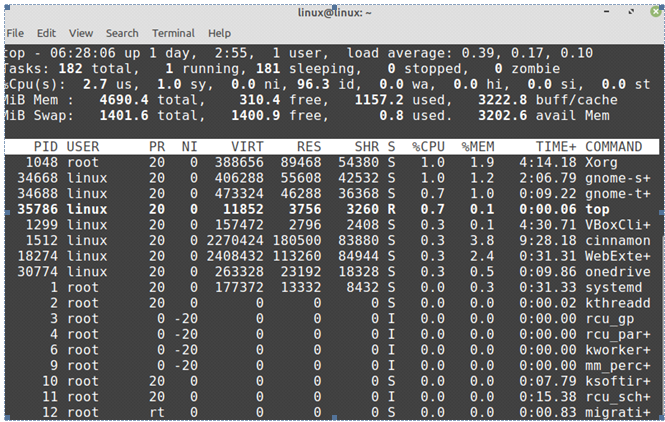
Task: Click the cinnamon process line
Action: click(332, 240)
